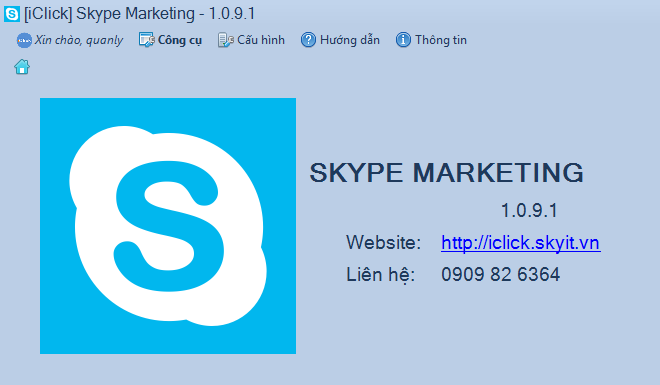Click the Home house icon
Viewport: 660px width, 385px height.
pyautogui.click(x=22, y=67)
